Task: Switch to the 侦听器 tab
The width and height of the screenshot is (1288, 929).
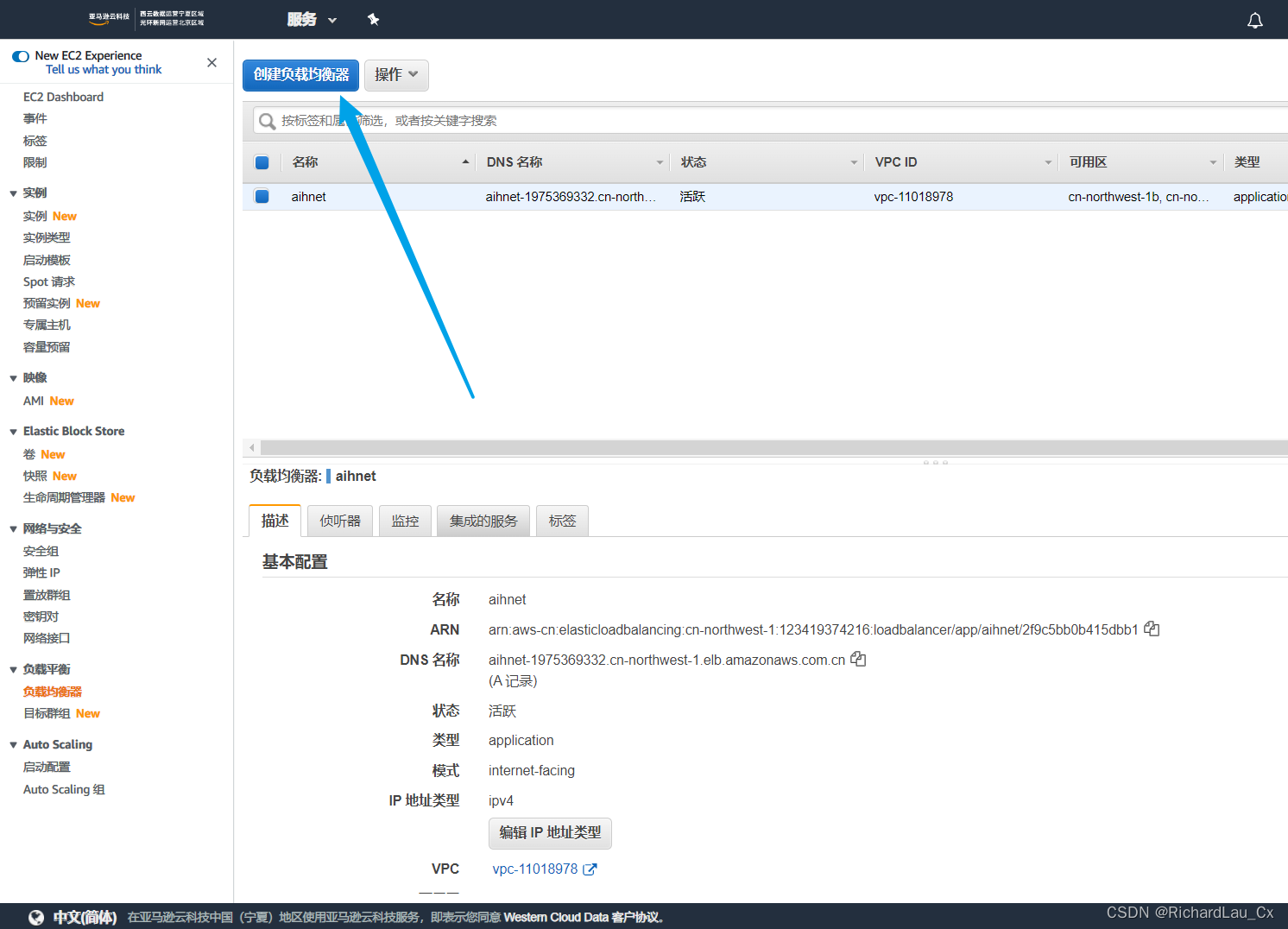Action: click(340, 521)
